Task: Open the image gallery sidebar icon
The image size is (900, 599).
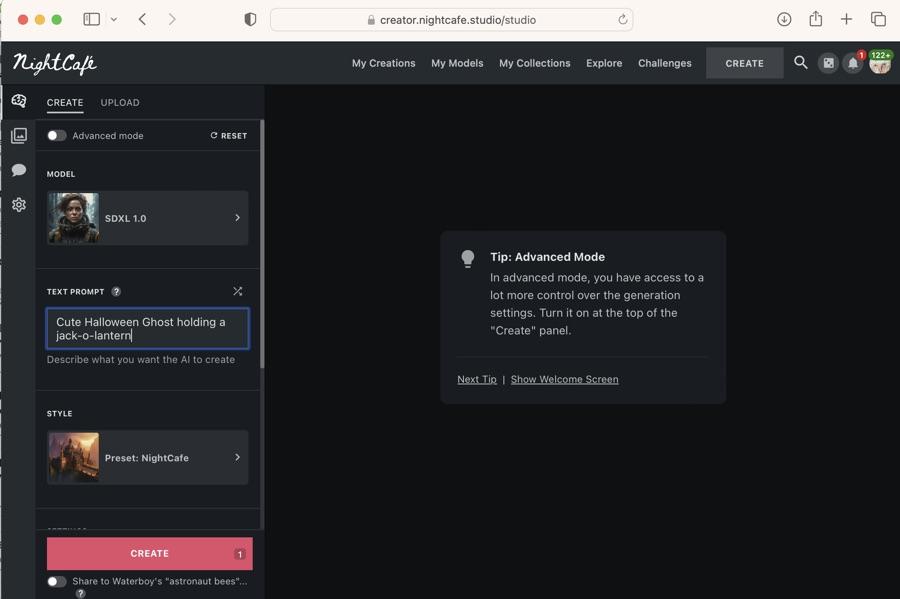Action: point(19,135)
